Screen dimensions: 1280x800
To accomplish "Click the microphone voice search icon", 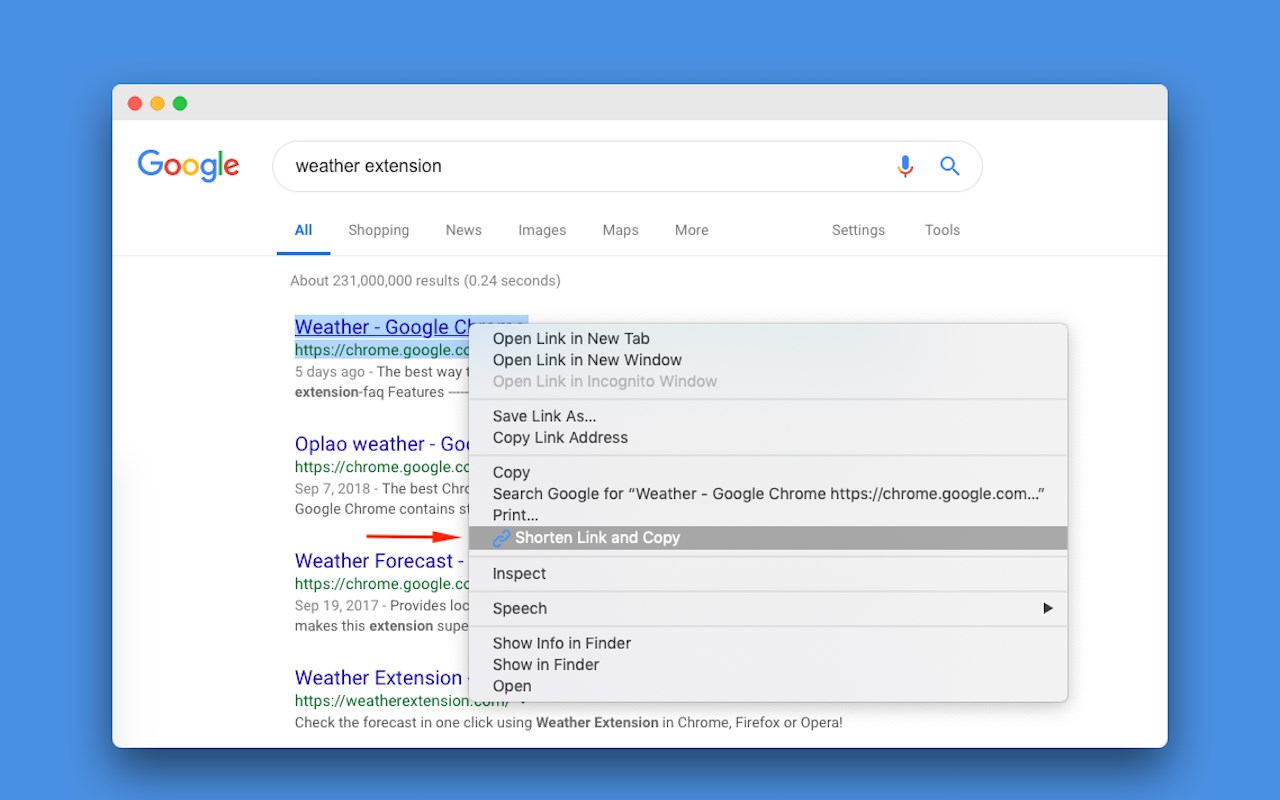I will coord(905,166).
